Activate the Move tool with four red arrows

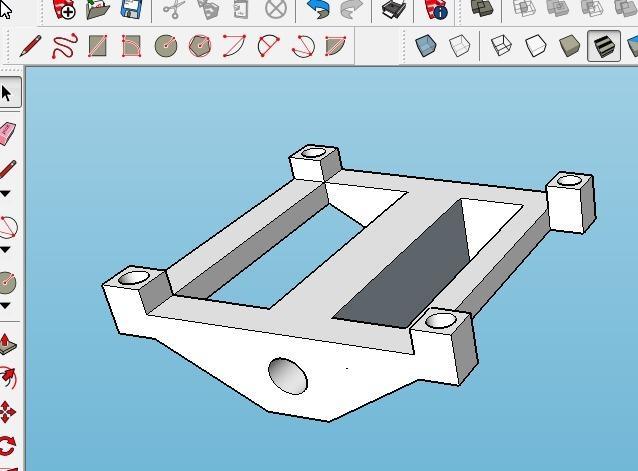[x=7, y=412]
